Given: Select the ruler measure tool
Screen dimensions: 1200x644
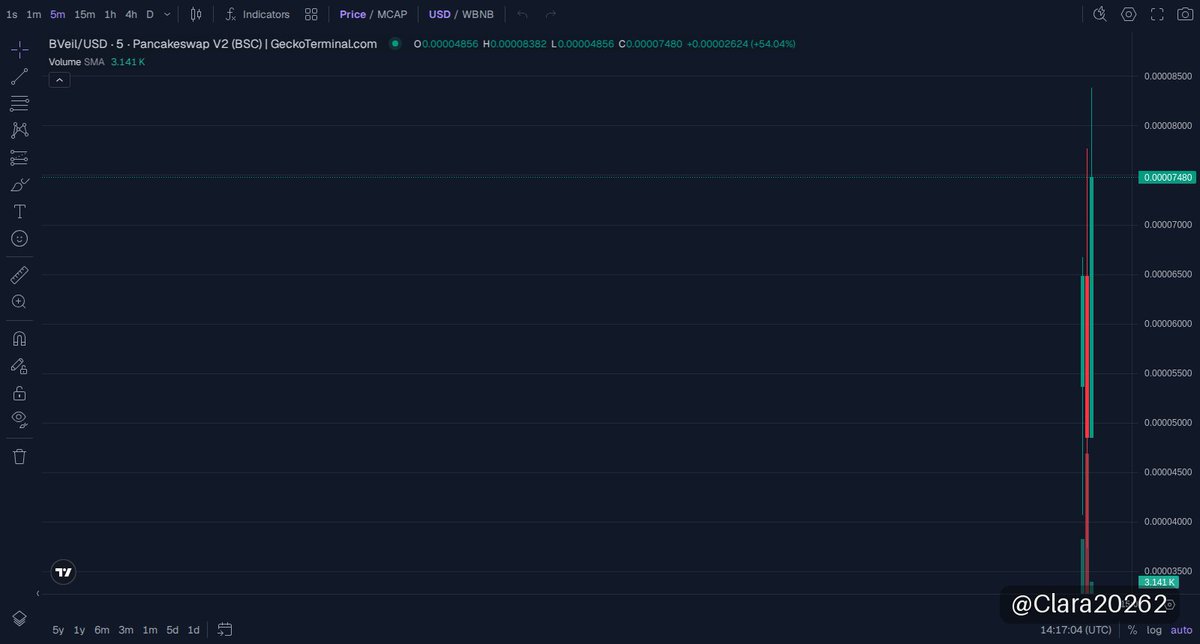Looking at the screenshot, I should pyautogui.click(x=19, y=274).
